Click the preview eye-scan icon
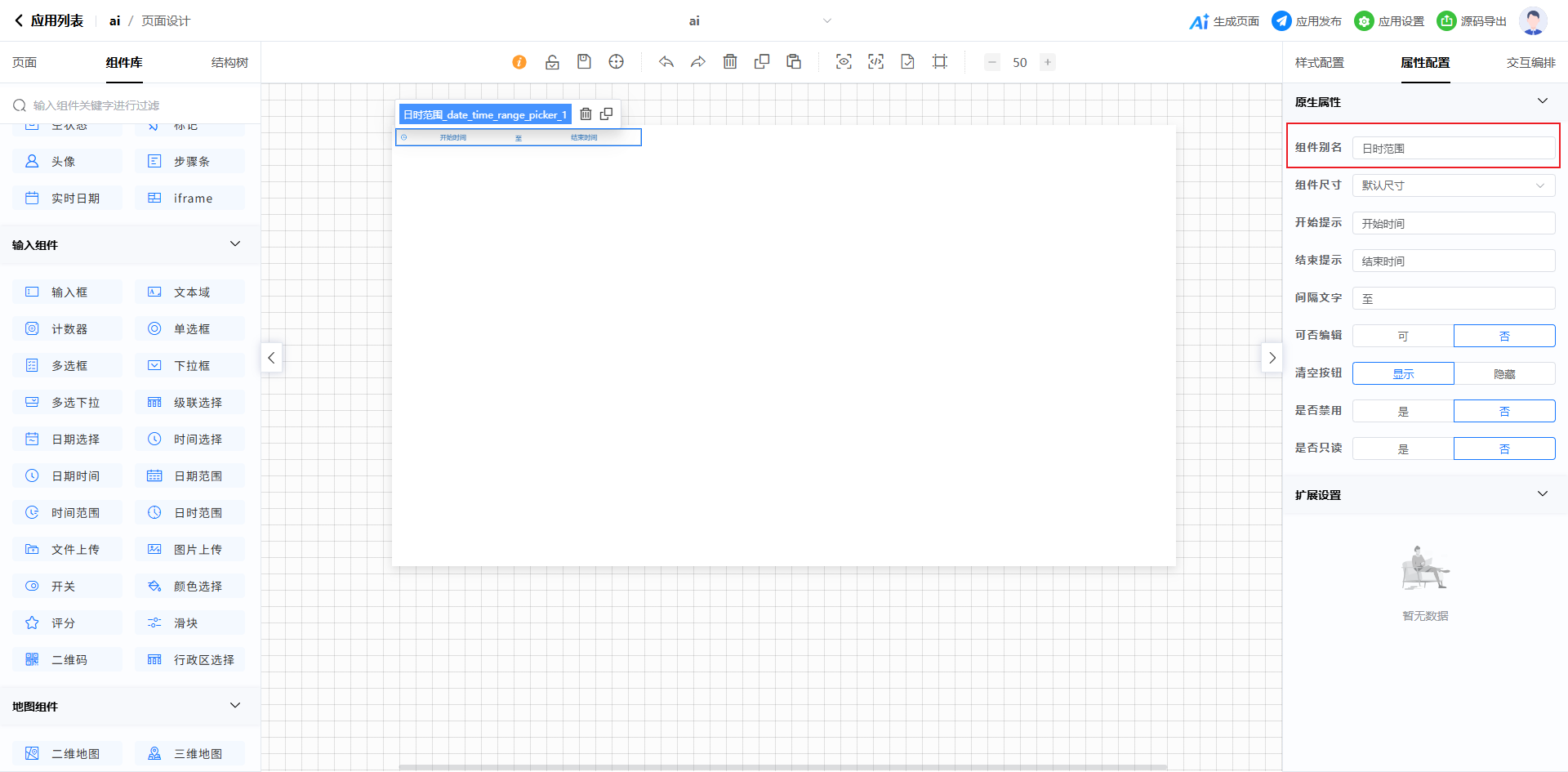Image resolution: width=1568 pixels, height=772 pixels. tap(844, 62)
